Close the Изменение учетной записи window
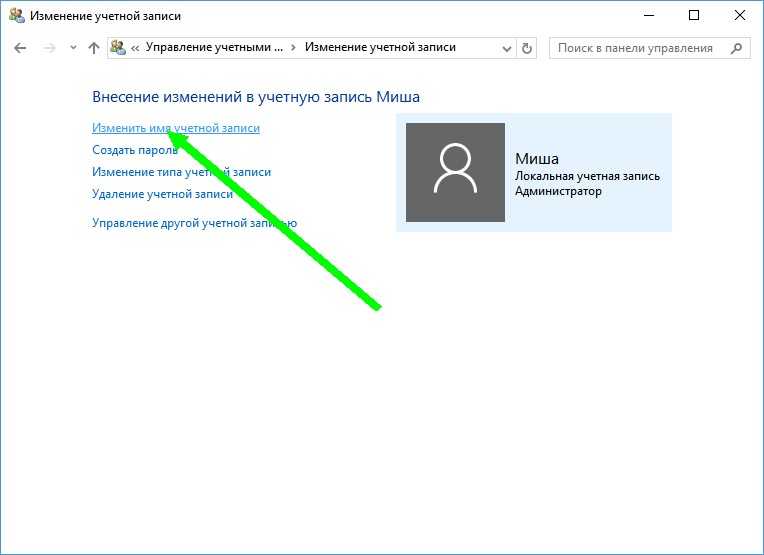The image size is (764, 555). [x=739, y=16]
